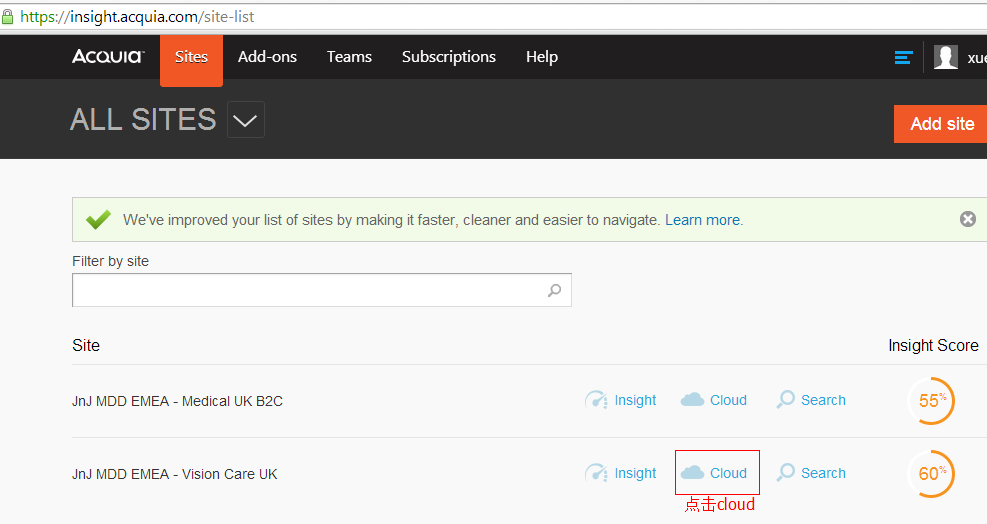987x524 pixels.
Task: Open the Add-ons menu item
Action: coord(268,57)
